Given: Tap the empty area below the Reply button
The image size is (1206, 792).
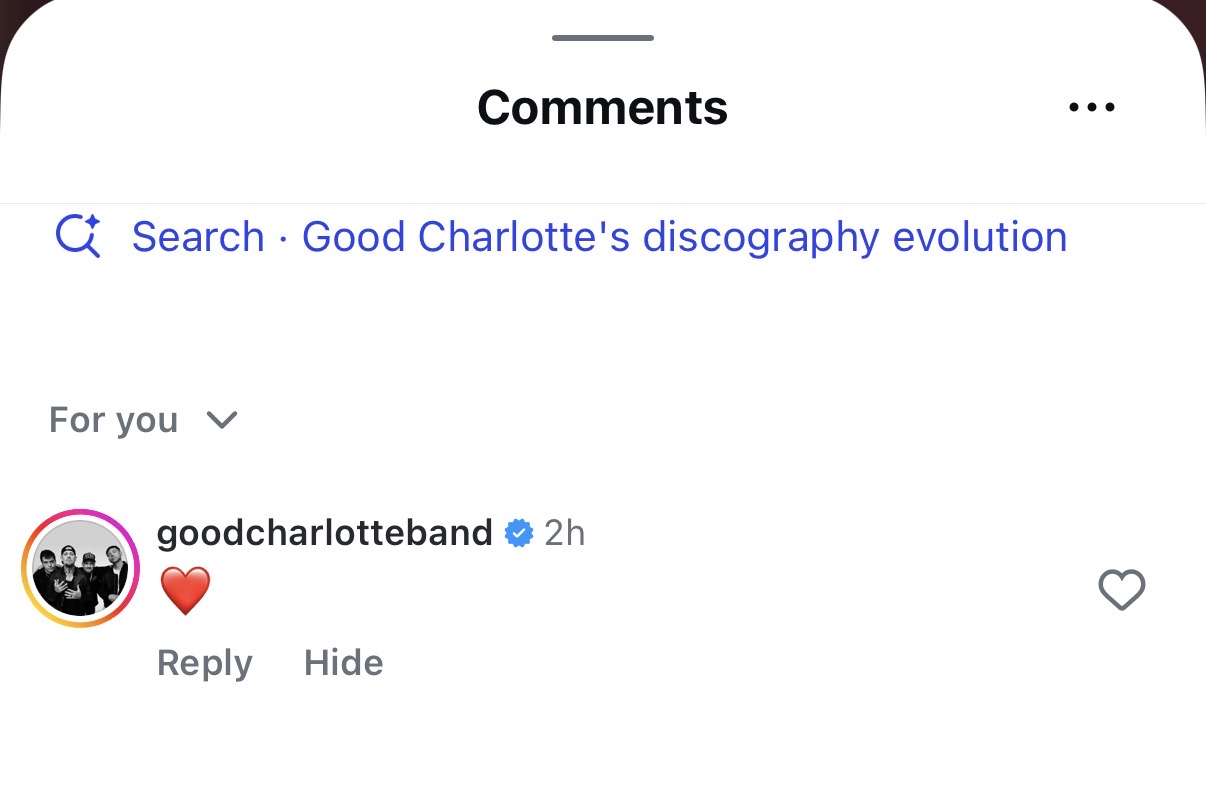Looking at the screenshot, I should click(204, 740).
